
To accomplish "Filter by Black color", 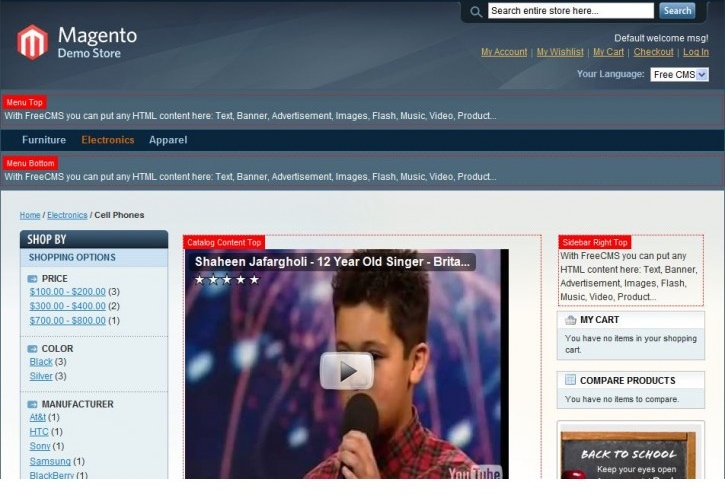I will point(41,362).
